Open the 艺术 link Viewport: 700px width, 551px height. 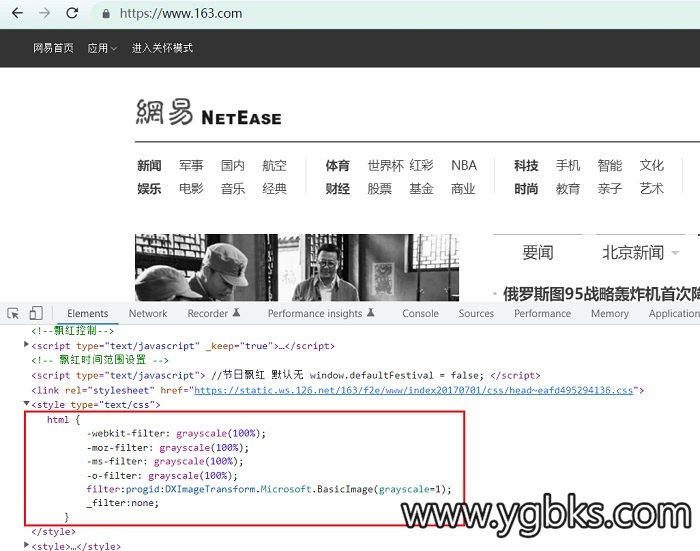coord(652,189)
